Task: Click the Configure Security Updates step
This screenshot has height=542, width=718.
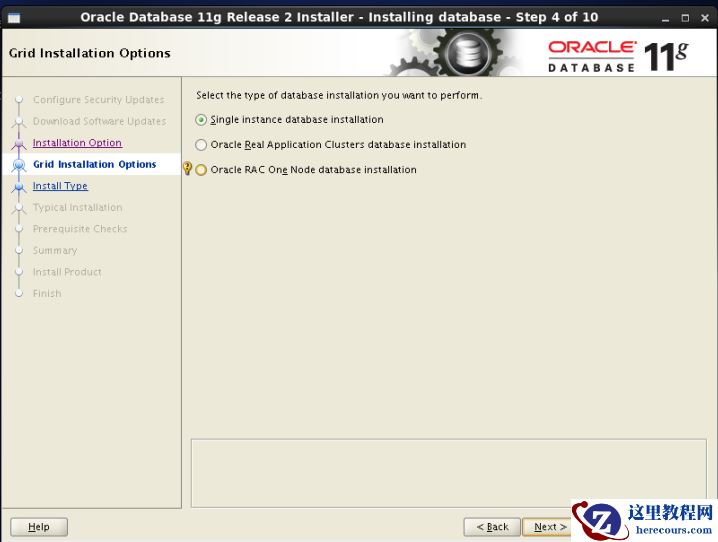Action: click(98, 100)
